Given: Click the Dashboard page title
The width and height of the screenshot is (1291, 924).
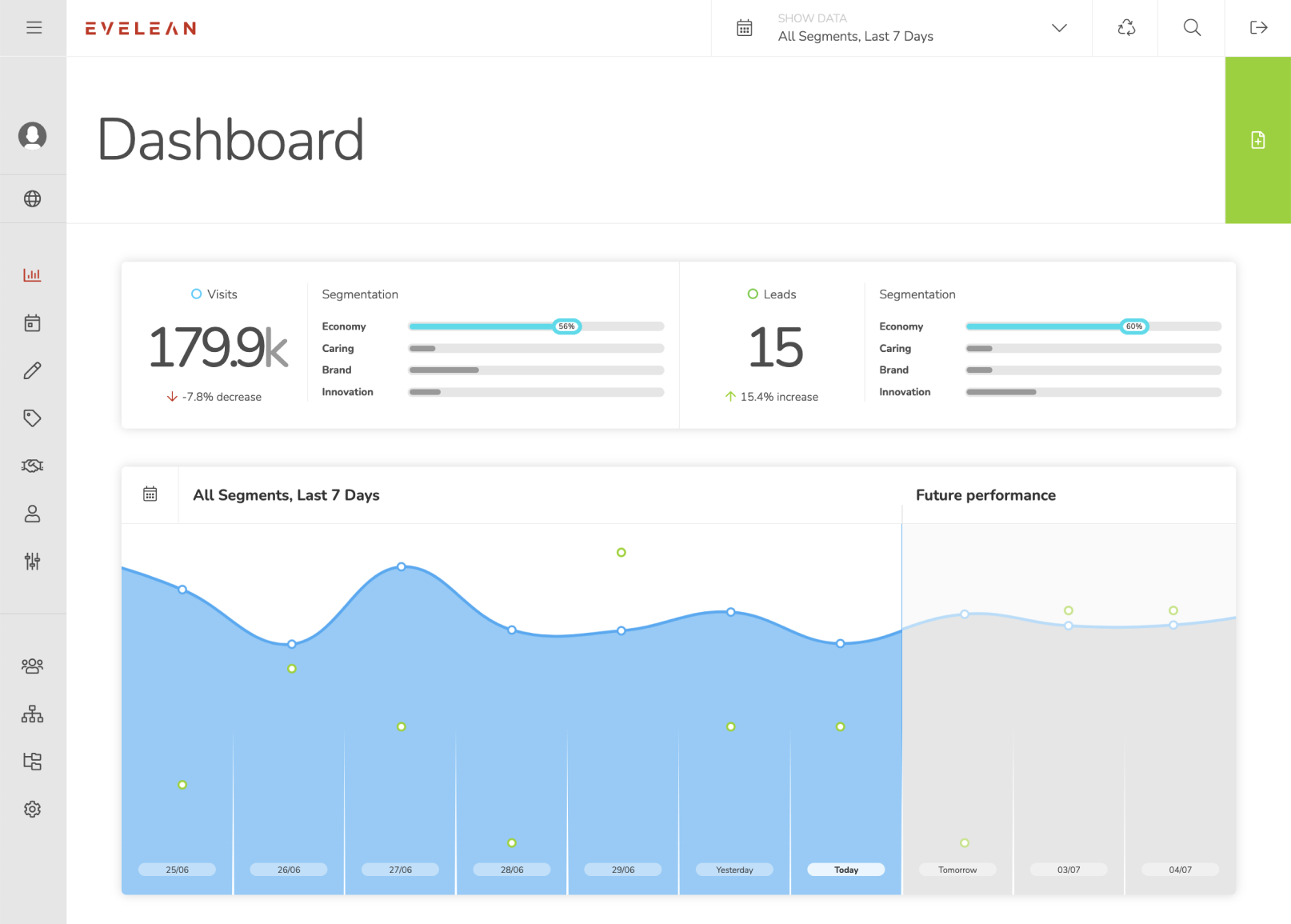Looking at the screenshot, I should (x=231, y=140).
